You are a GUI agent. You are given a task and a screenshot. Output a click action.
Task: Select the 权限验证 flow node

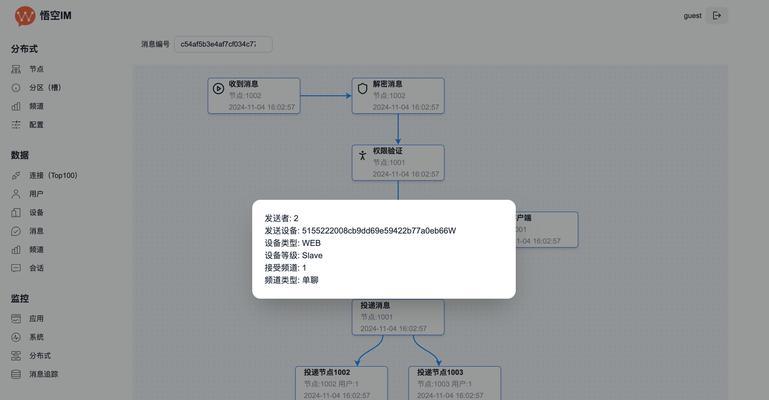(x=398, y=163)
